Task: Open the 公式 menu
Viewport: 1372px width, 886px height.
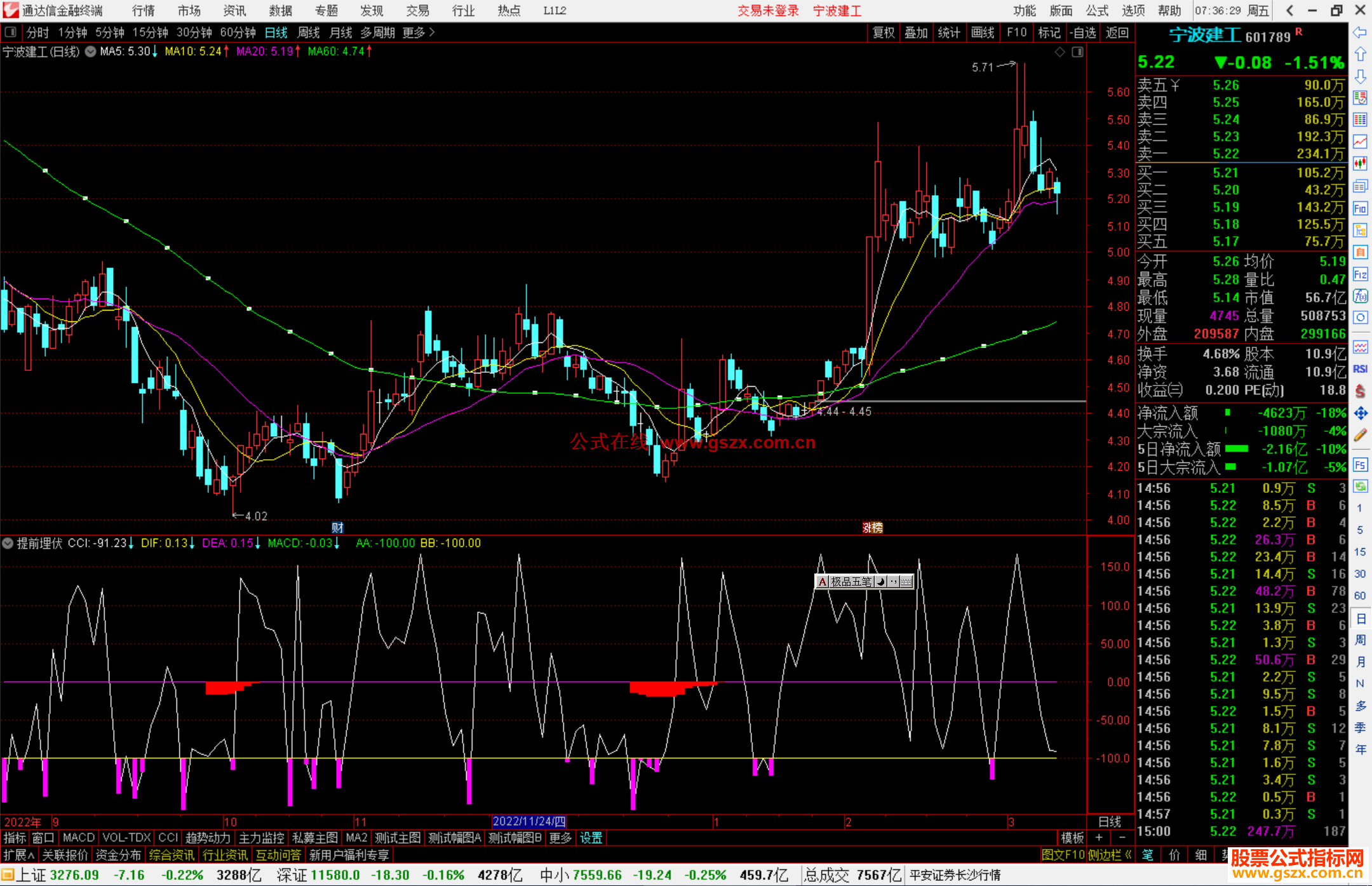Action: 1097,11
